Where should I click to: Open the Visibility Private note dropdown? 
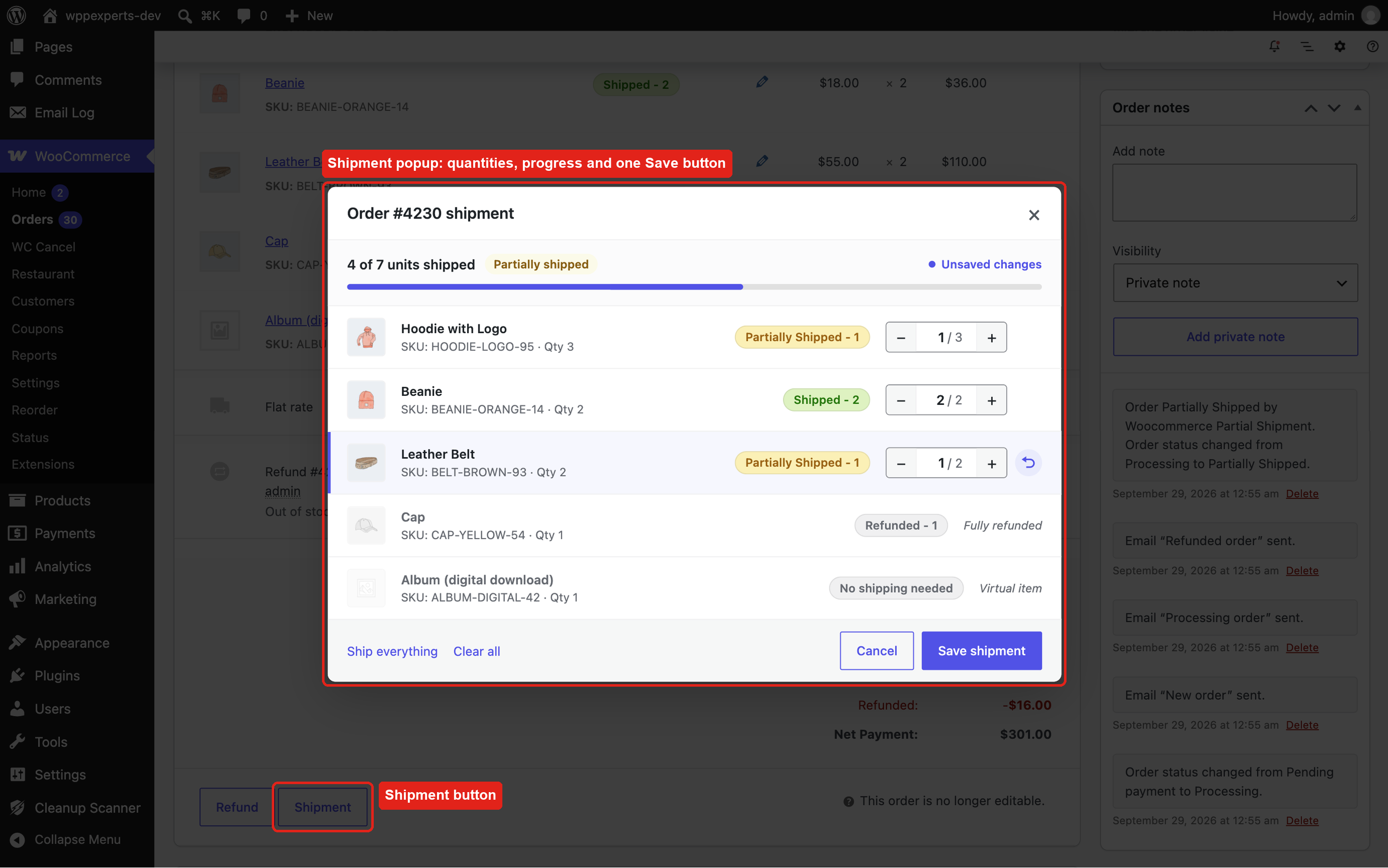(x=1235, y=282)
